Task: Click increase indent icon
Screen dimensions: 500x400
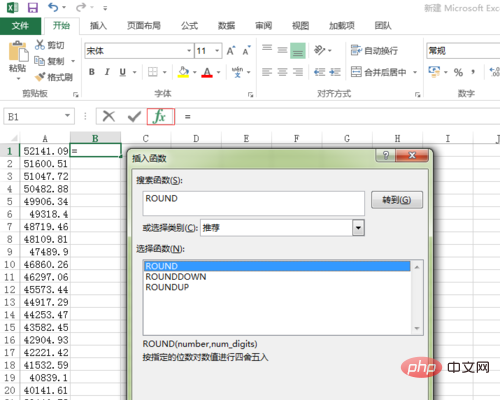Action: click(335, 72)
